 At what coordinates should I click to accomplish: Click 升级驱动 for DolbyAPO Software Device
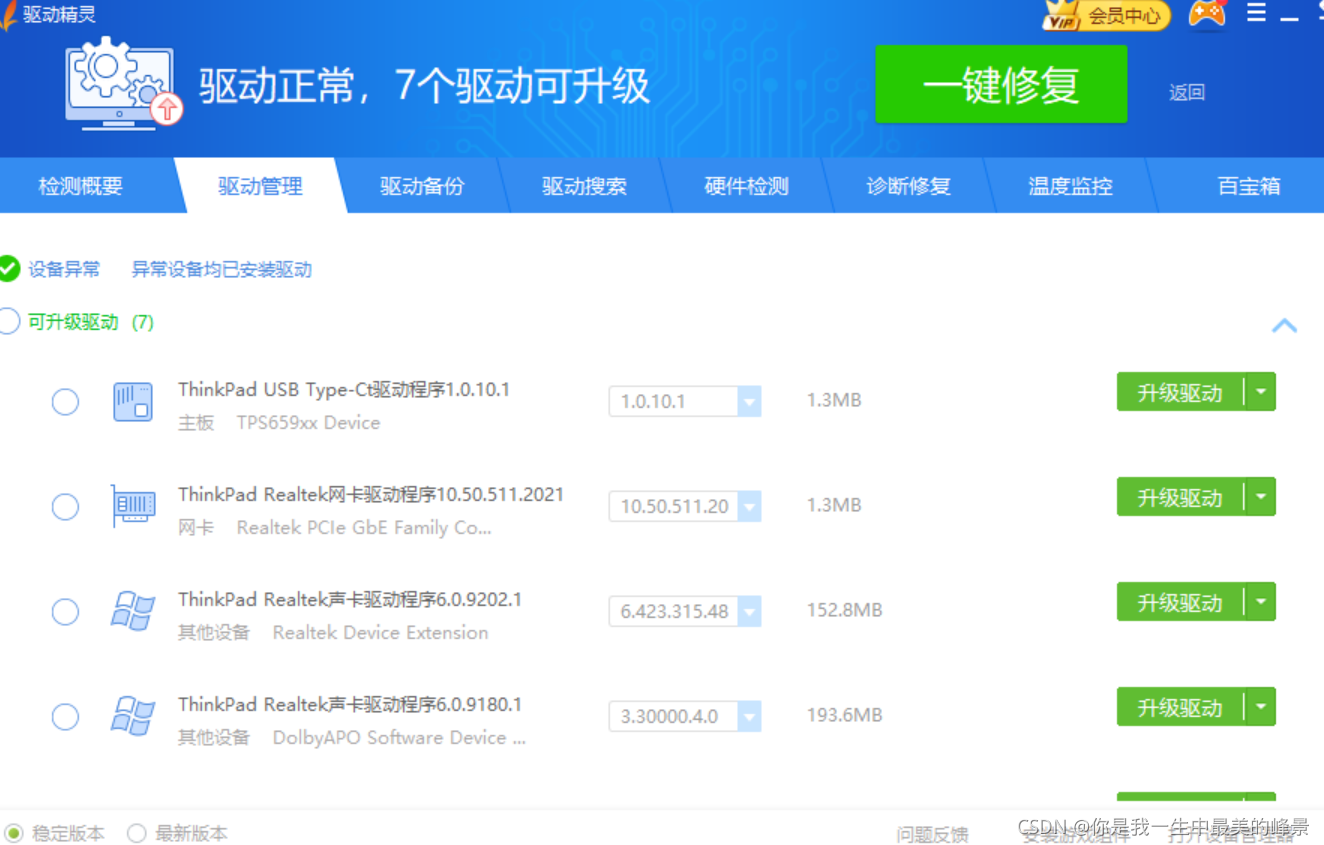(x=1180, y=707)
